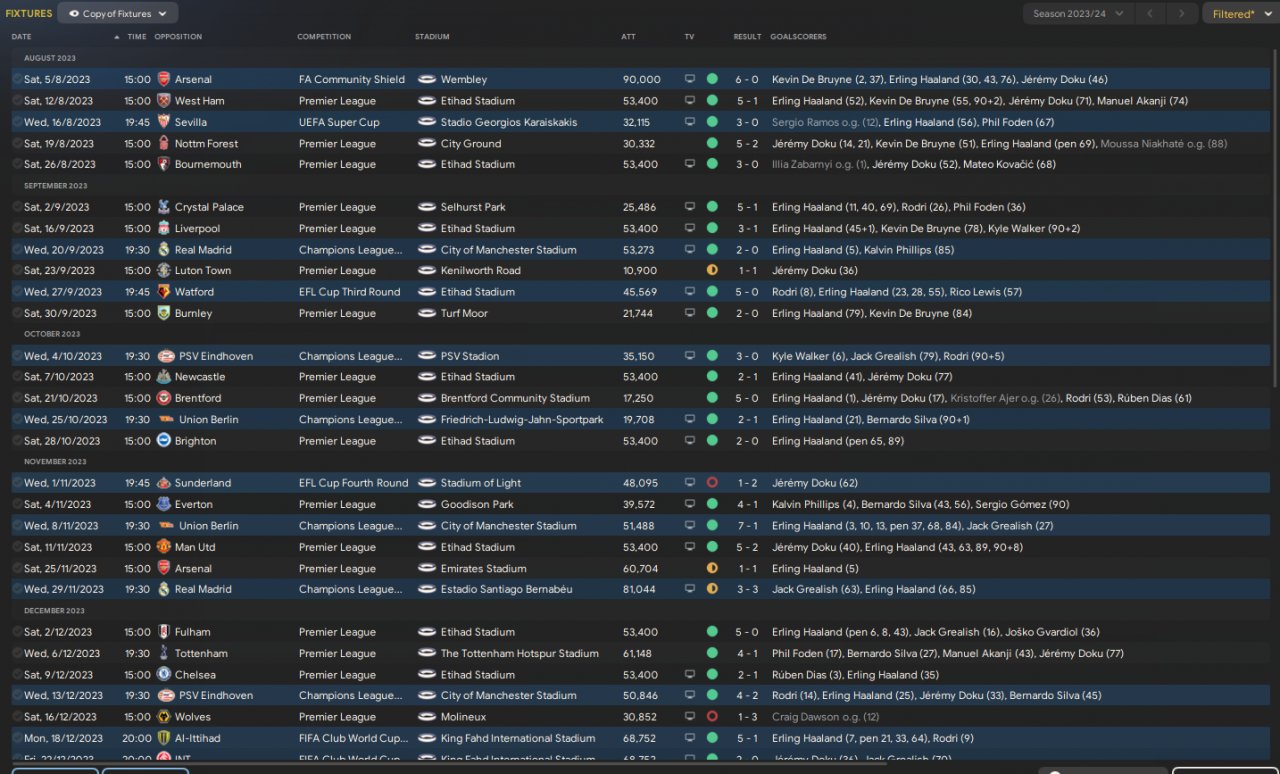Sort fixtures by the STADIUM column
The image size is (1280, 774).
coord(432,37)
